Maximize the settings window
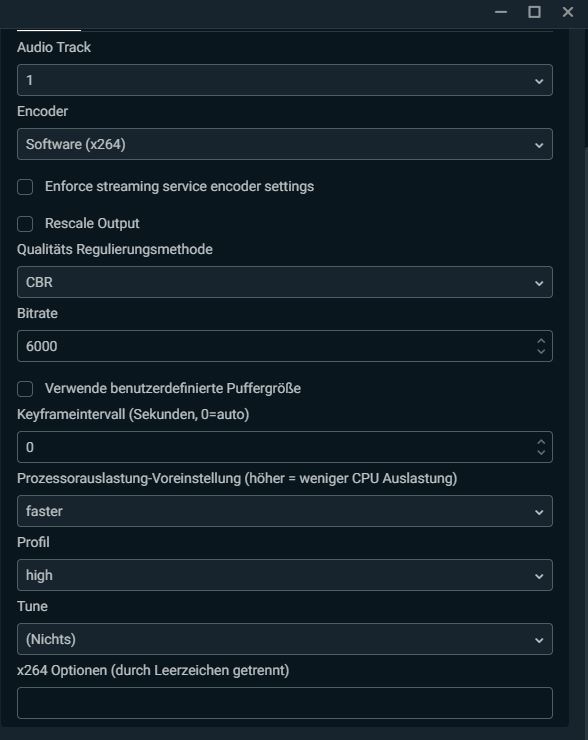Screen dimensions: 588x740 [534, 12]
